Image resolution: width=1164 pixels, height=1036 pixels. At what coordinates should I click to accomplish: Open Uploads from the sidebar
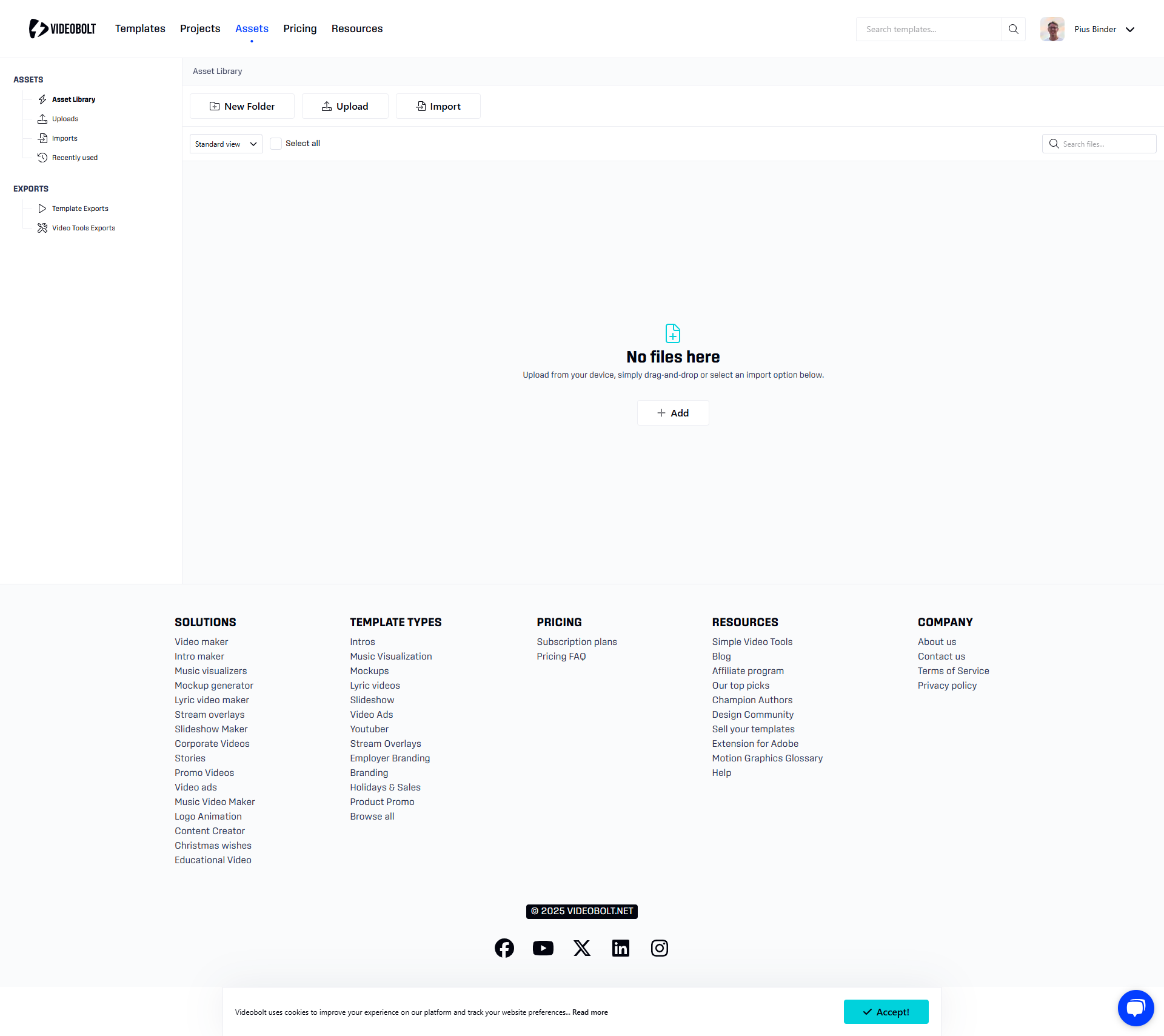pyautogui.click(x=65, y=119)
